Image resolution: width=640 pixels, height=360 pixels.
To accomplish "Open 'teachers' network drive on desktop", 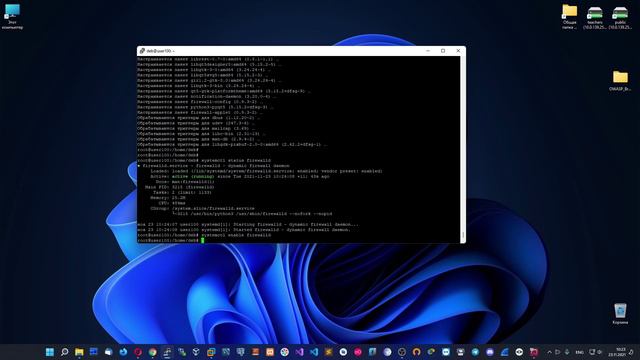I will pyautogui.click(x=595, y=17).
